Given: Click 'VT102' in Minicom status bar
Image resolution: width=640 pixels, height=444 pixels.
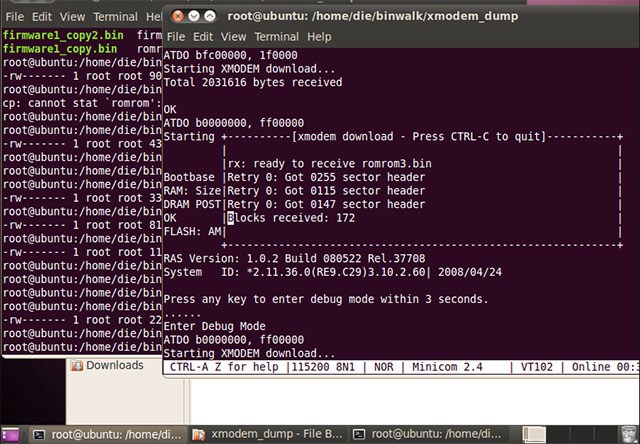Looking at the screenshot, I should pos(537,367).
